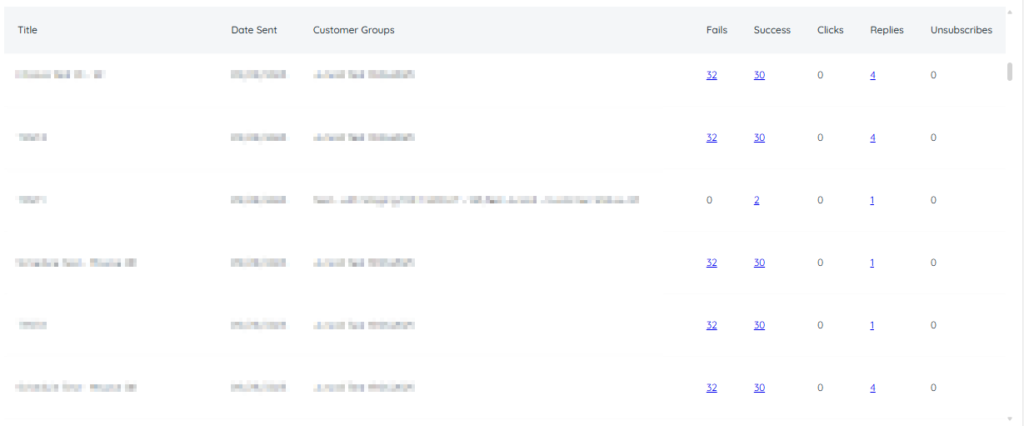Click the scrollbar down arrow

pos(1012,417)
